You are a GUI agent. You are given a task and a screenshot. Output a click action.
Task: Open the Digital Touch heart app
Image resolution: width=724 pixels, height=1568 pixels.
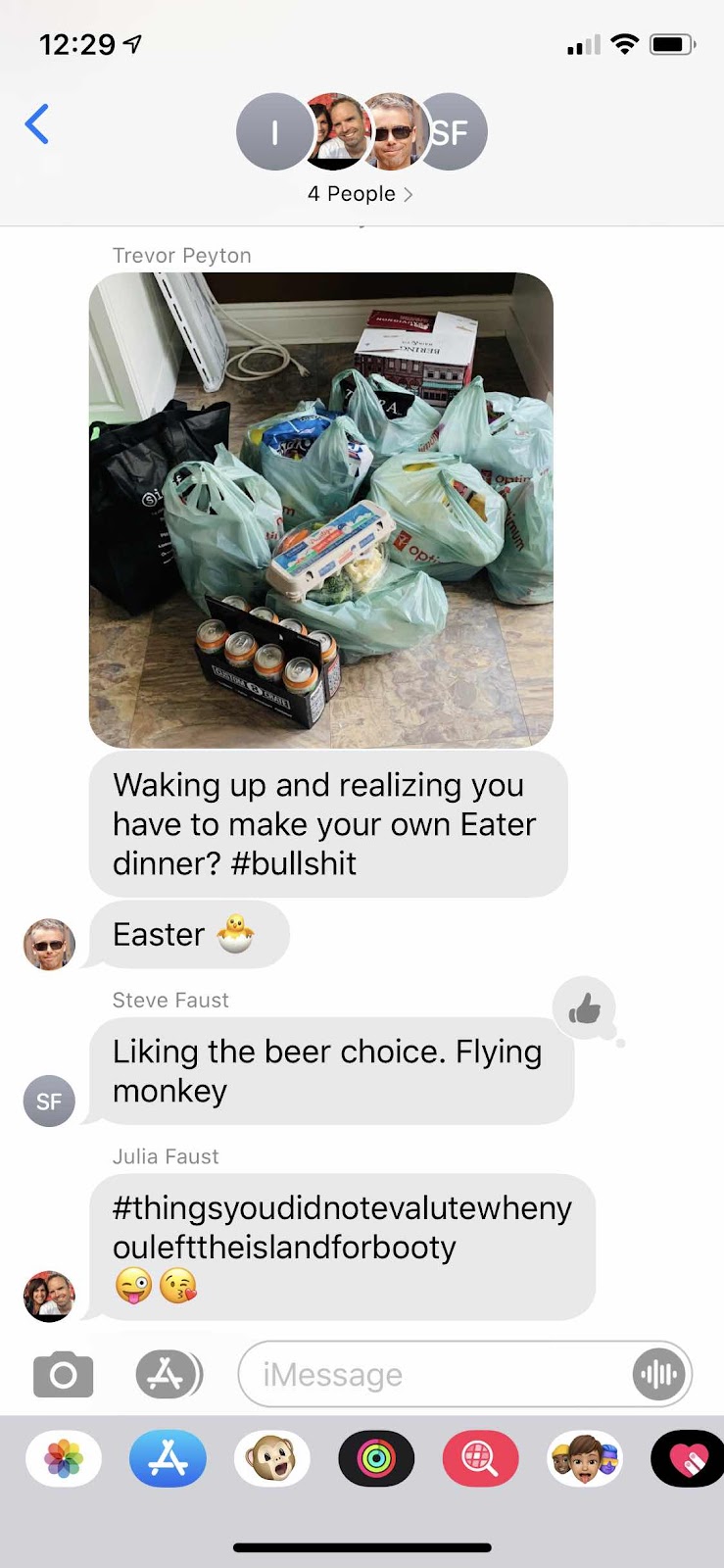pos(688,1459)
